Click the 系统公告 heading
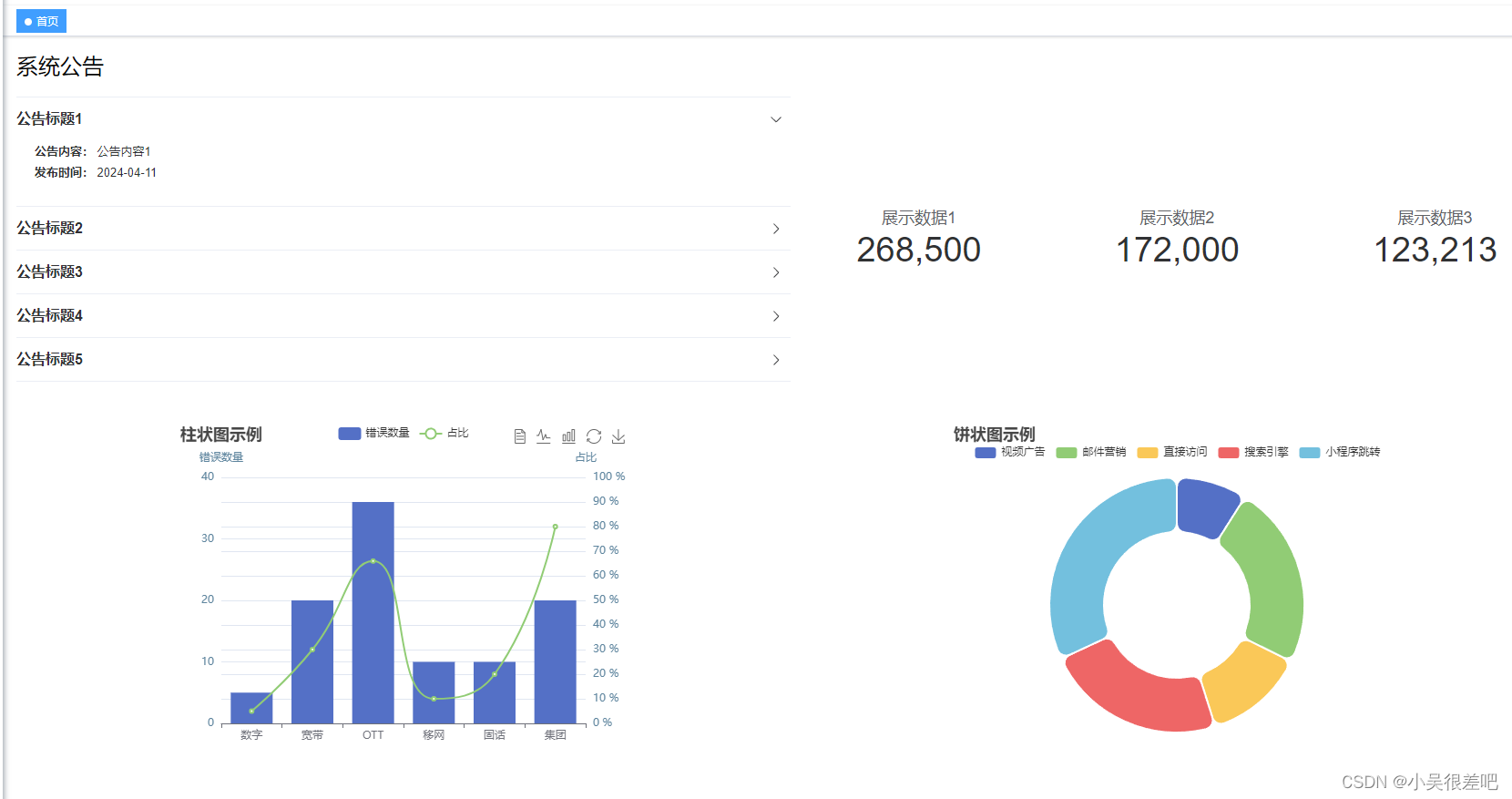Screen dimensions: 1512x799 [x=60, y=67]
